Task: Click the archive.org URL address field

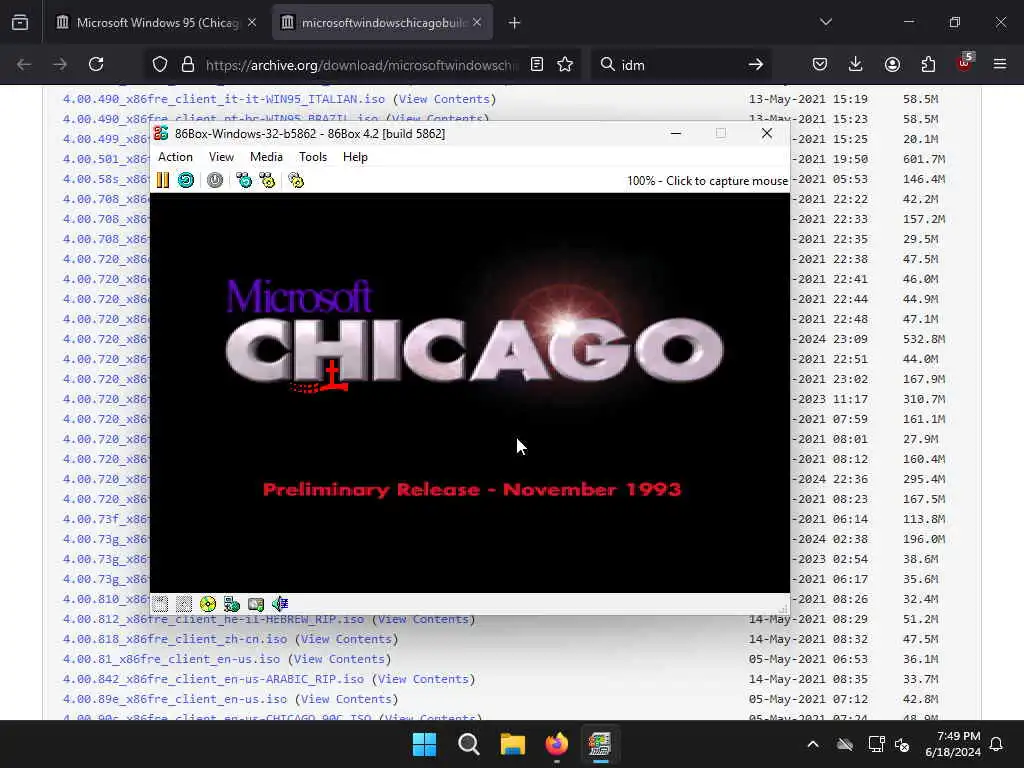Action: tap(361, 65)
